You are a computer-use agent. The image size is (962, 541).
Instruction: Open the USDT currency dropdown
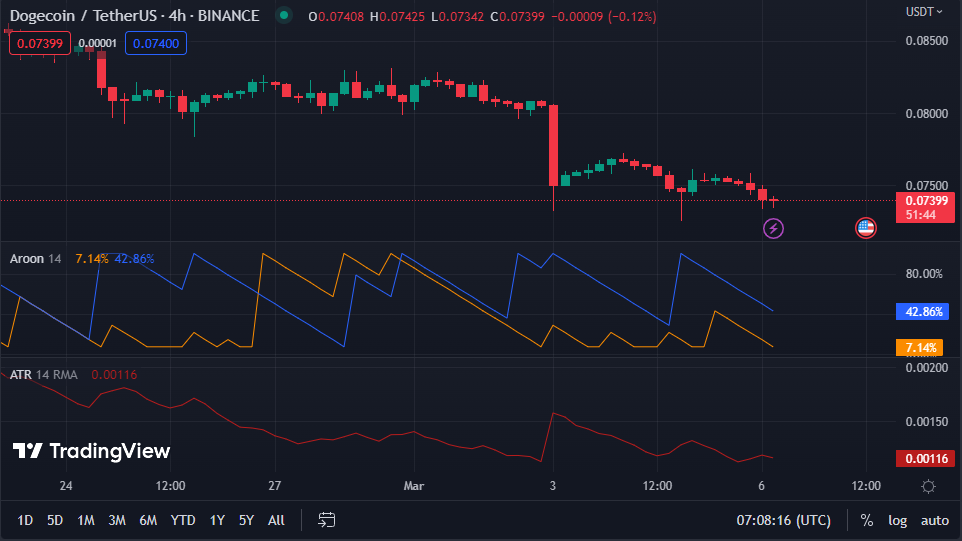coord(924,12)
